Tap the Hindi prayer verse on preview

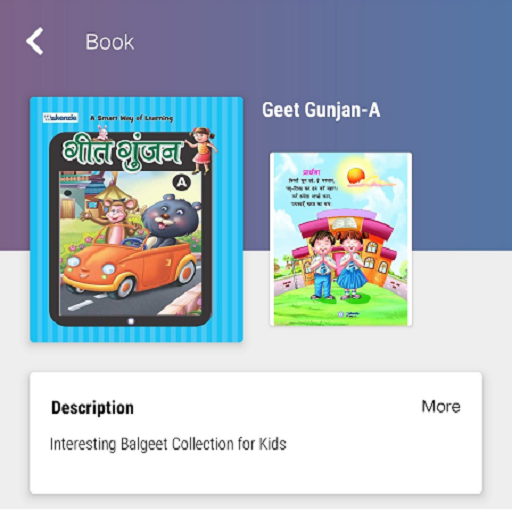312,189
